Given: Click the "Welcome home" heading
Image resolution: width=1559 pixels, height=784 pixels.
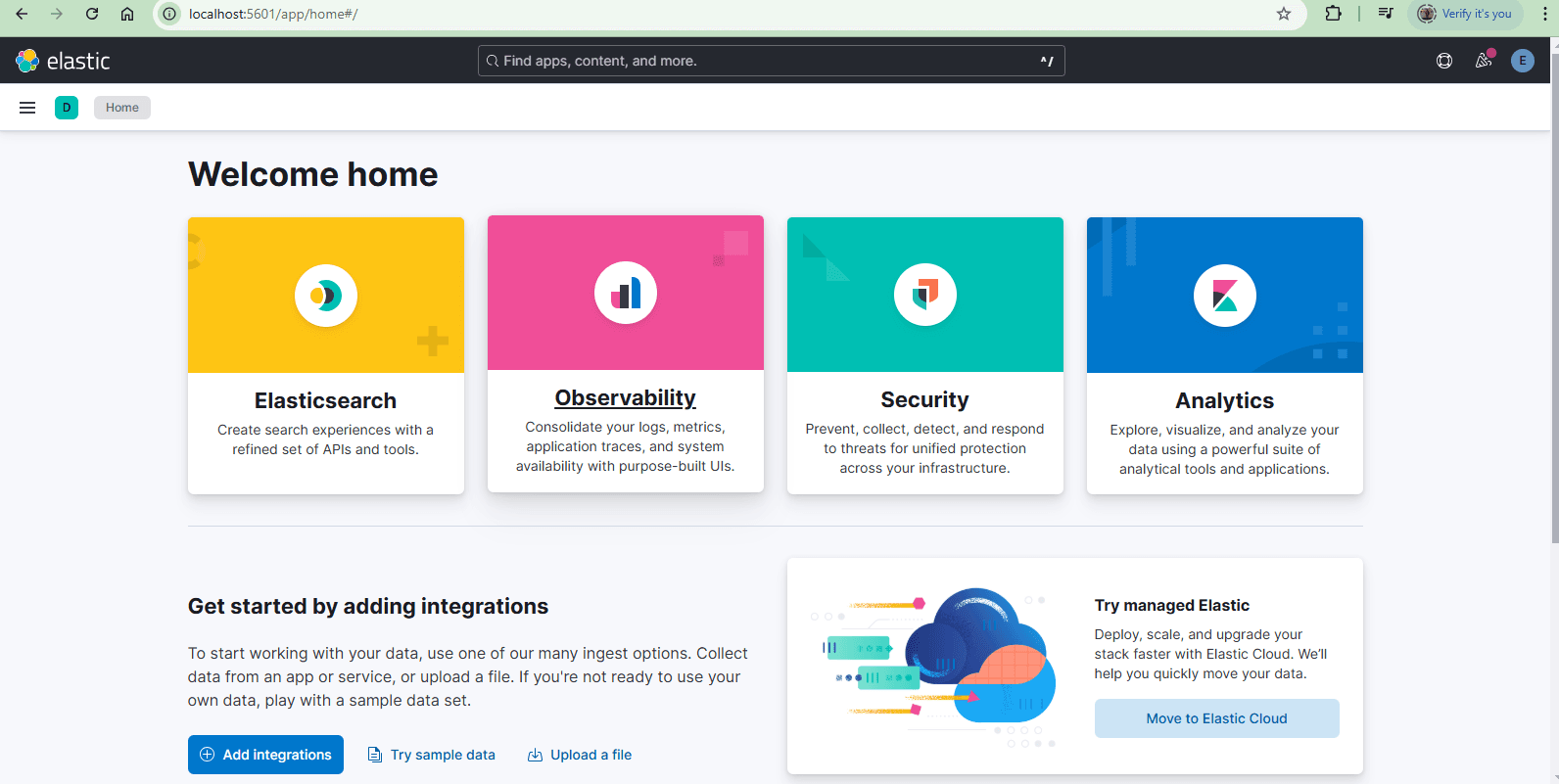Looking at the screenshot, I should (313, 174).
